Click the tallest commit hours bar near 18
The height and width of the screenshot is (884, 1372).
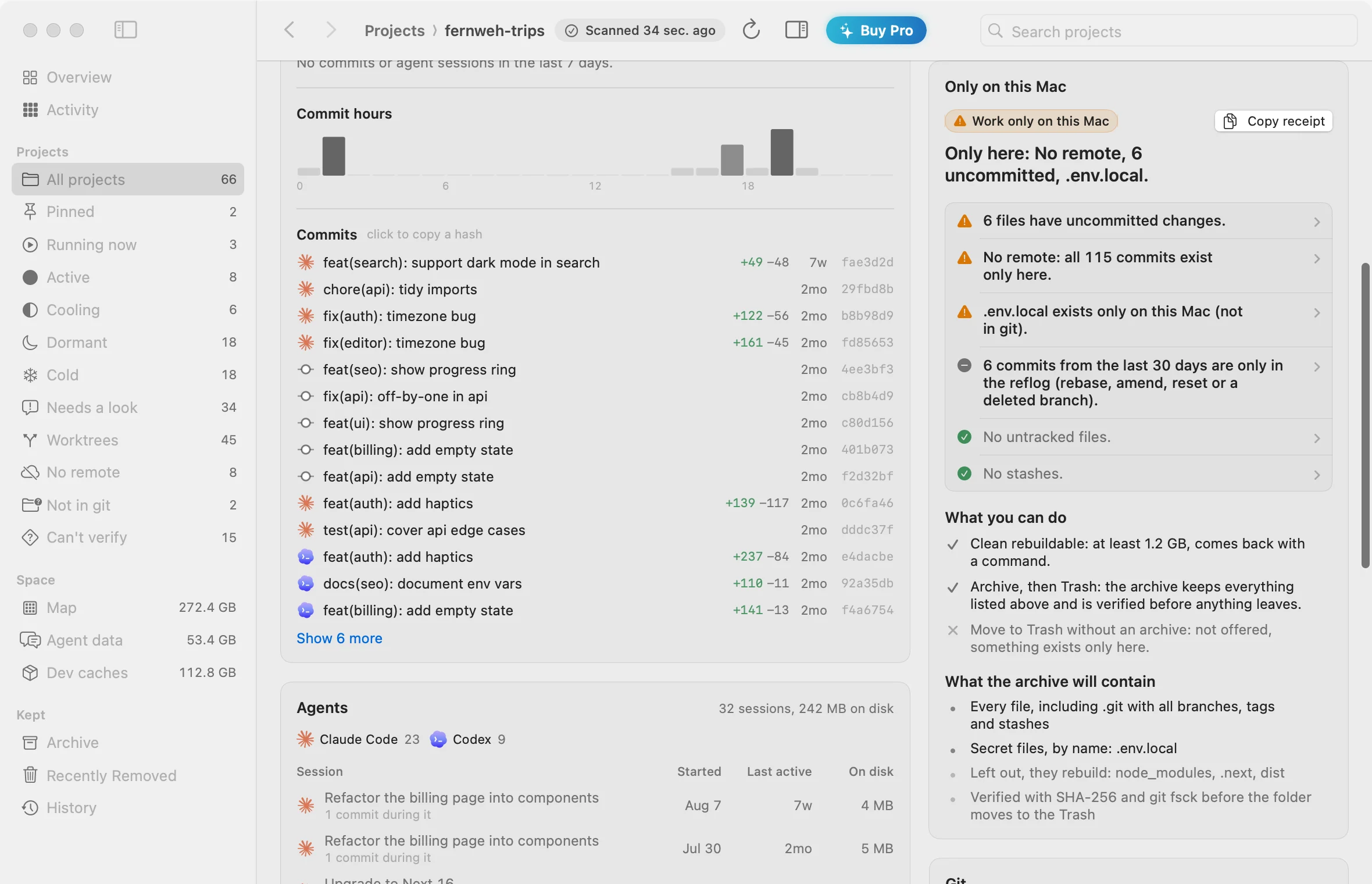(x=781, y=152)
